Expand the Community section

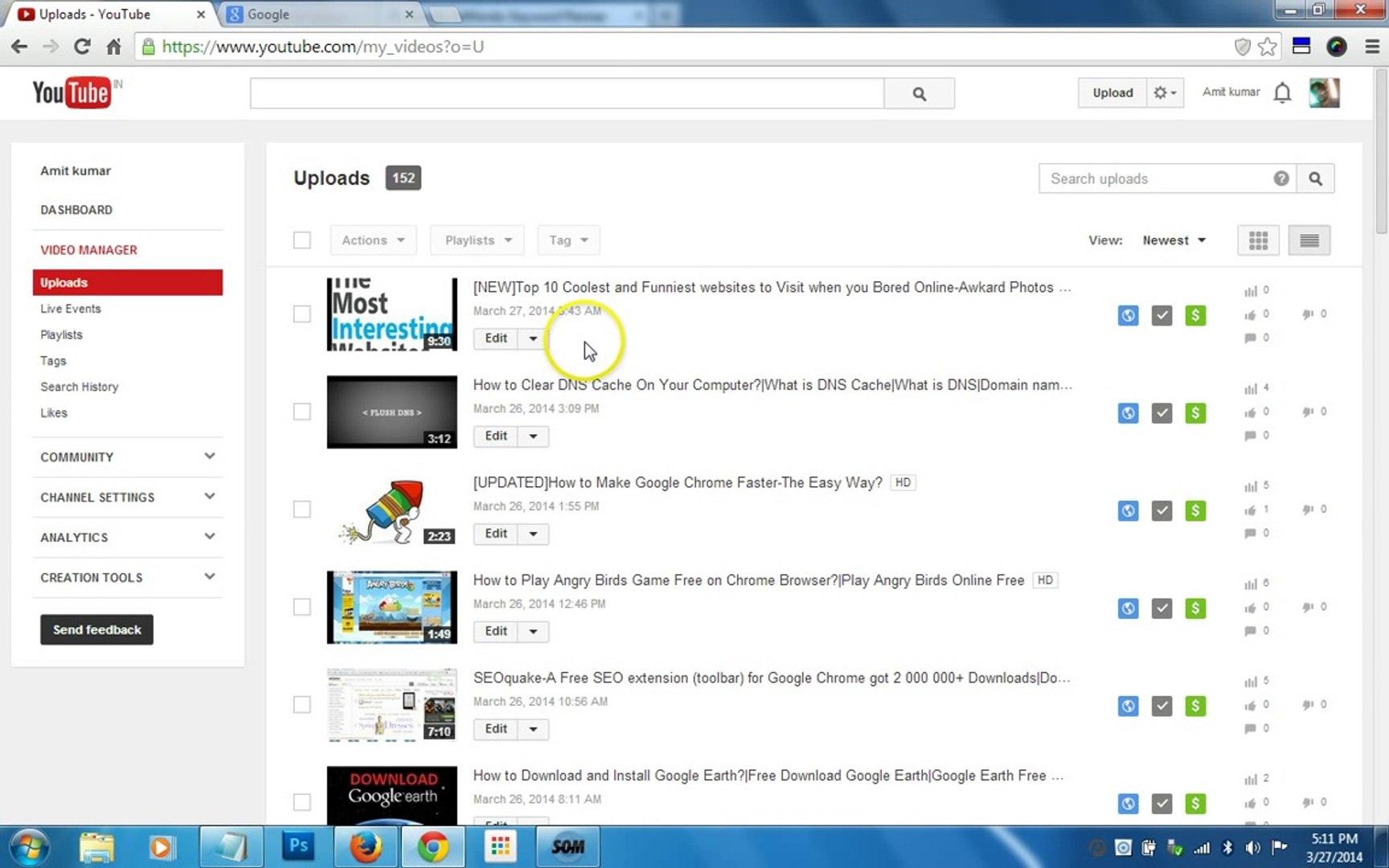pyautogui.click(x=128, y=457)
